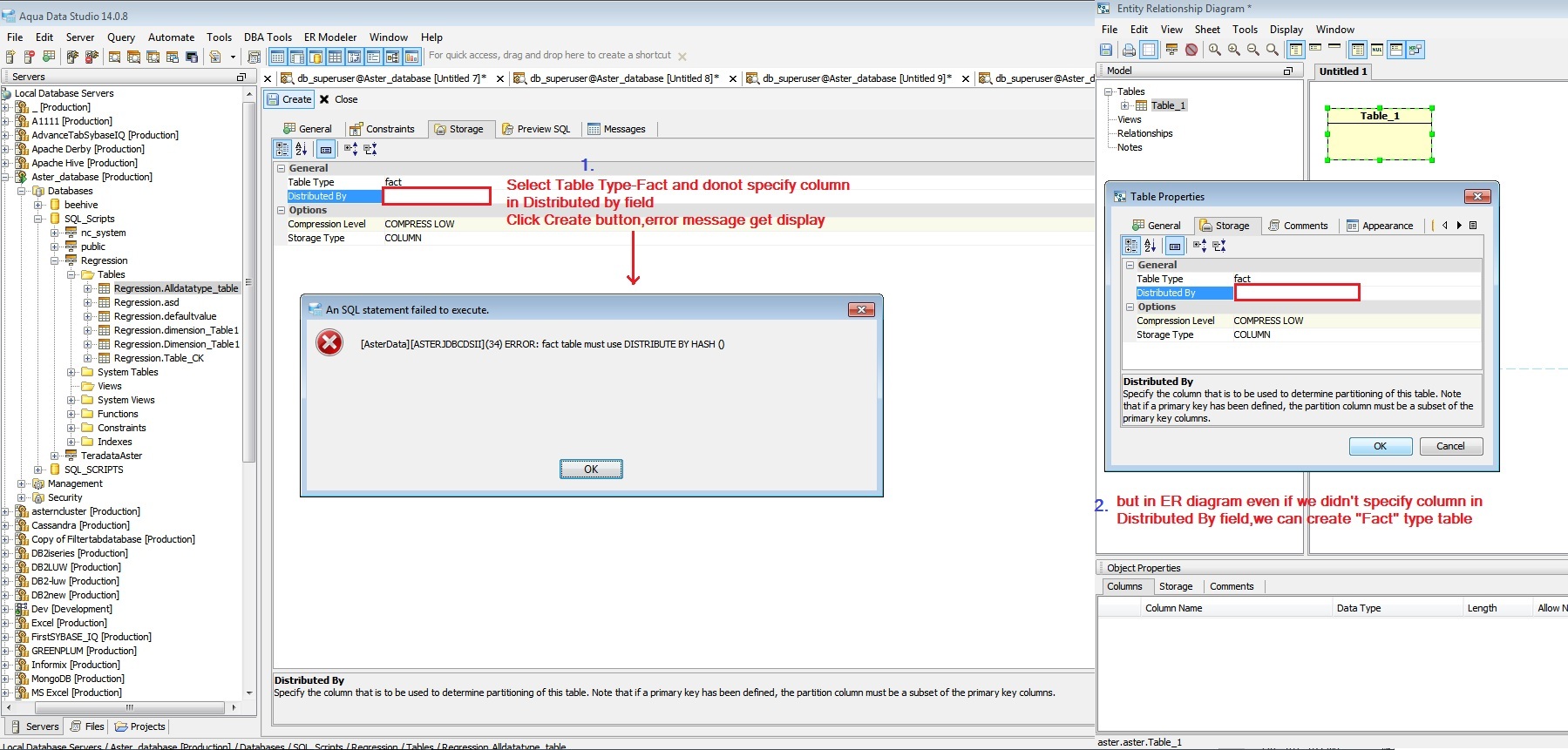The width and height of the screenshot is (1568, 750).
Task: Restore the Servers panel using its window icon
Action: point(241,77)
